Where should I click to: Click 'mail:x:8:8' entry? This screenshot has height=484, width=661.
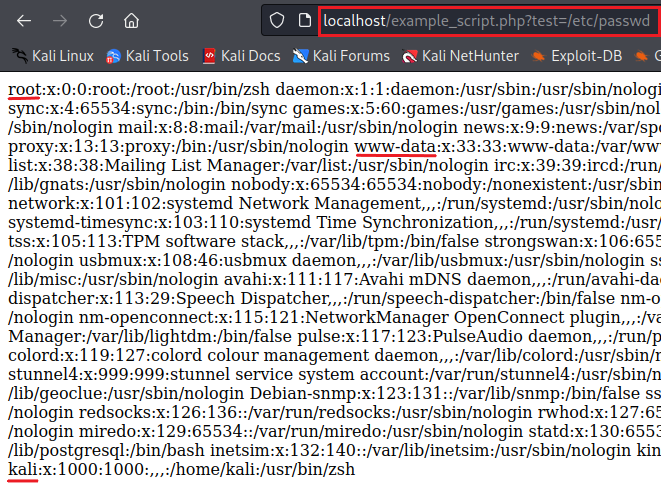(157, 127)
